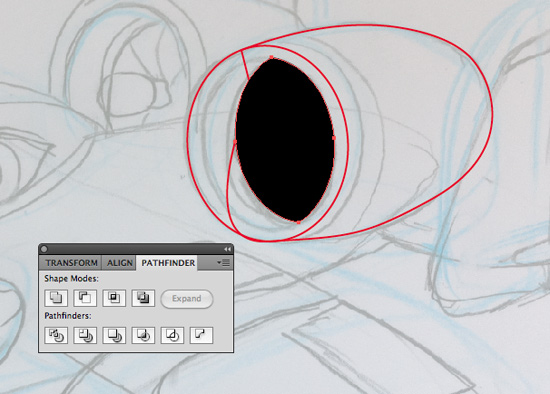The image size is (550, 394).
Task: Click the Minus Back pathfinder icon
Action: point(201,335)
